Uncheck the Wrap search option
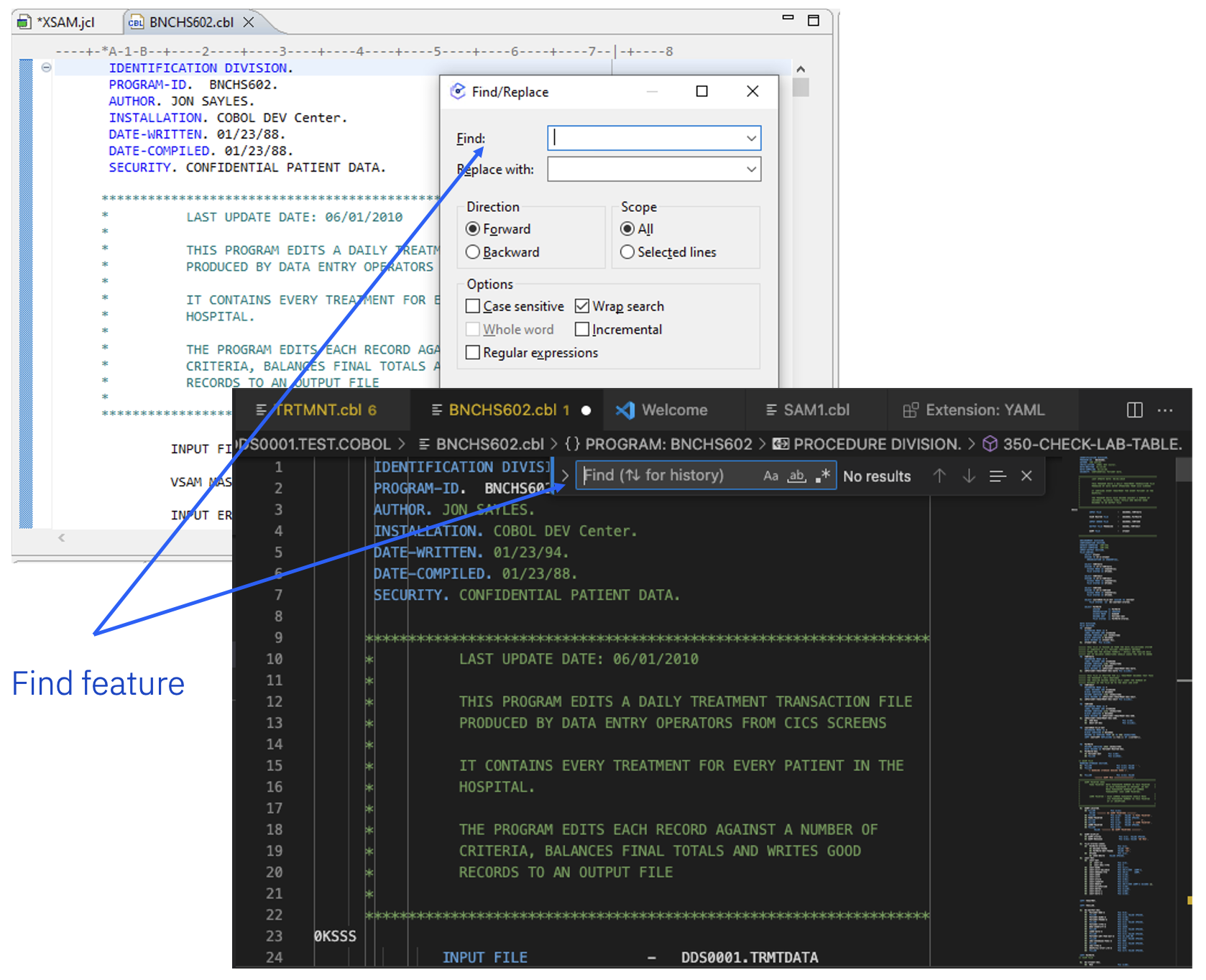Viewport: 1206px width, 980px height. (582, 307)
